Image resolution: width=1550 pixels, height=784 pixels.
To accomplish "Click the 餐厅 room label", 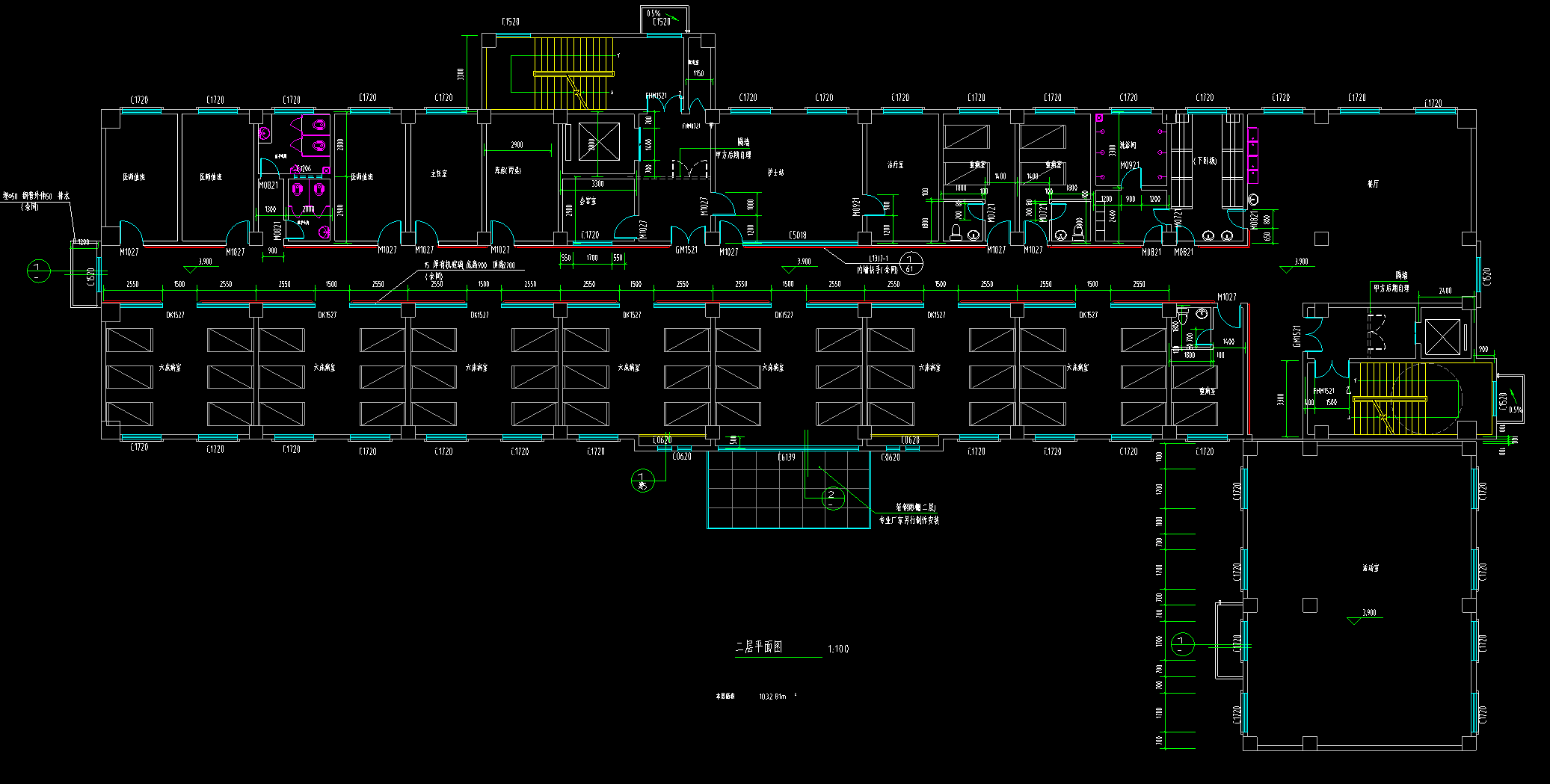I will click(1373, 184).
